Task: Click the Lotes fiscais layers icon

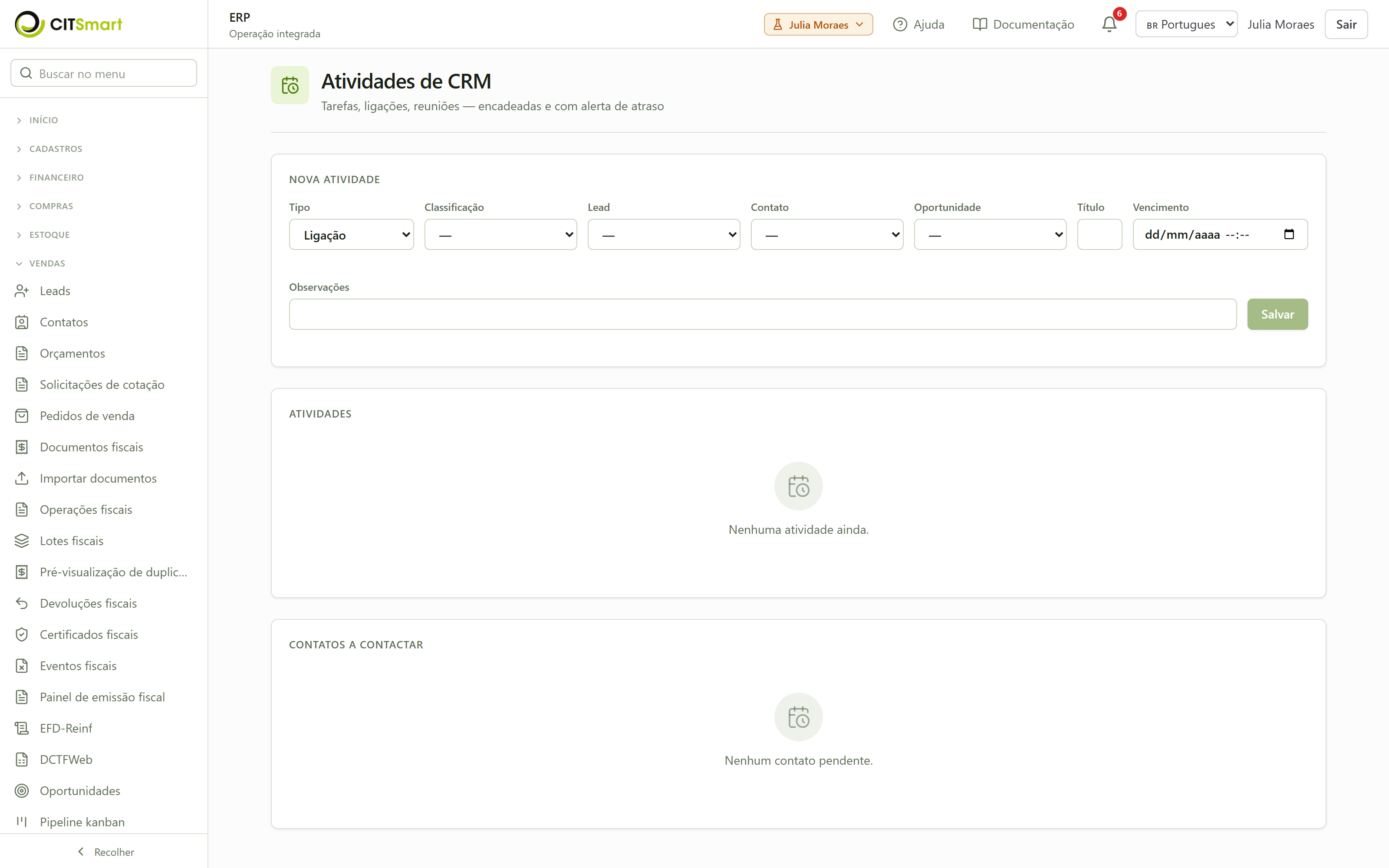Action: tap(22, 541)
